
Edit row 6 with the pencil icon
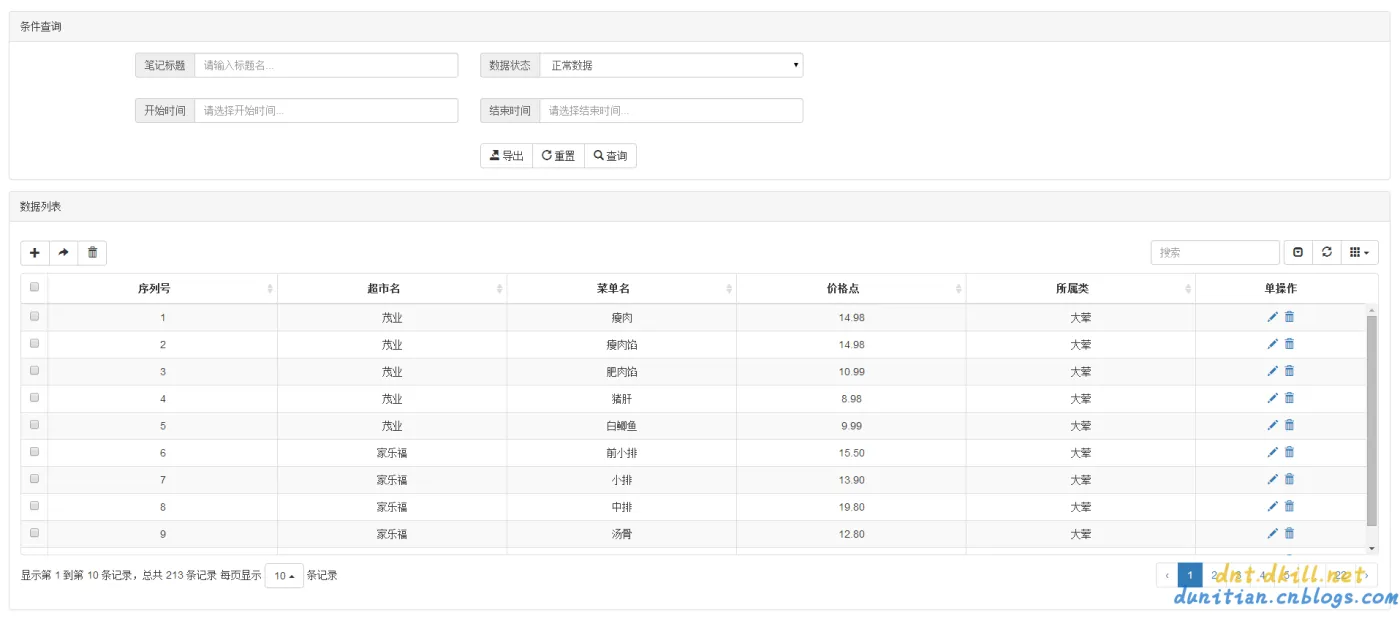(1272, 452)
